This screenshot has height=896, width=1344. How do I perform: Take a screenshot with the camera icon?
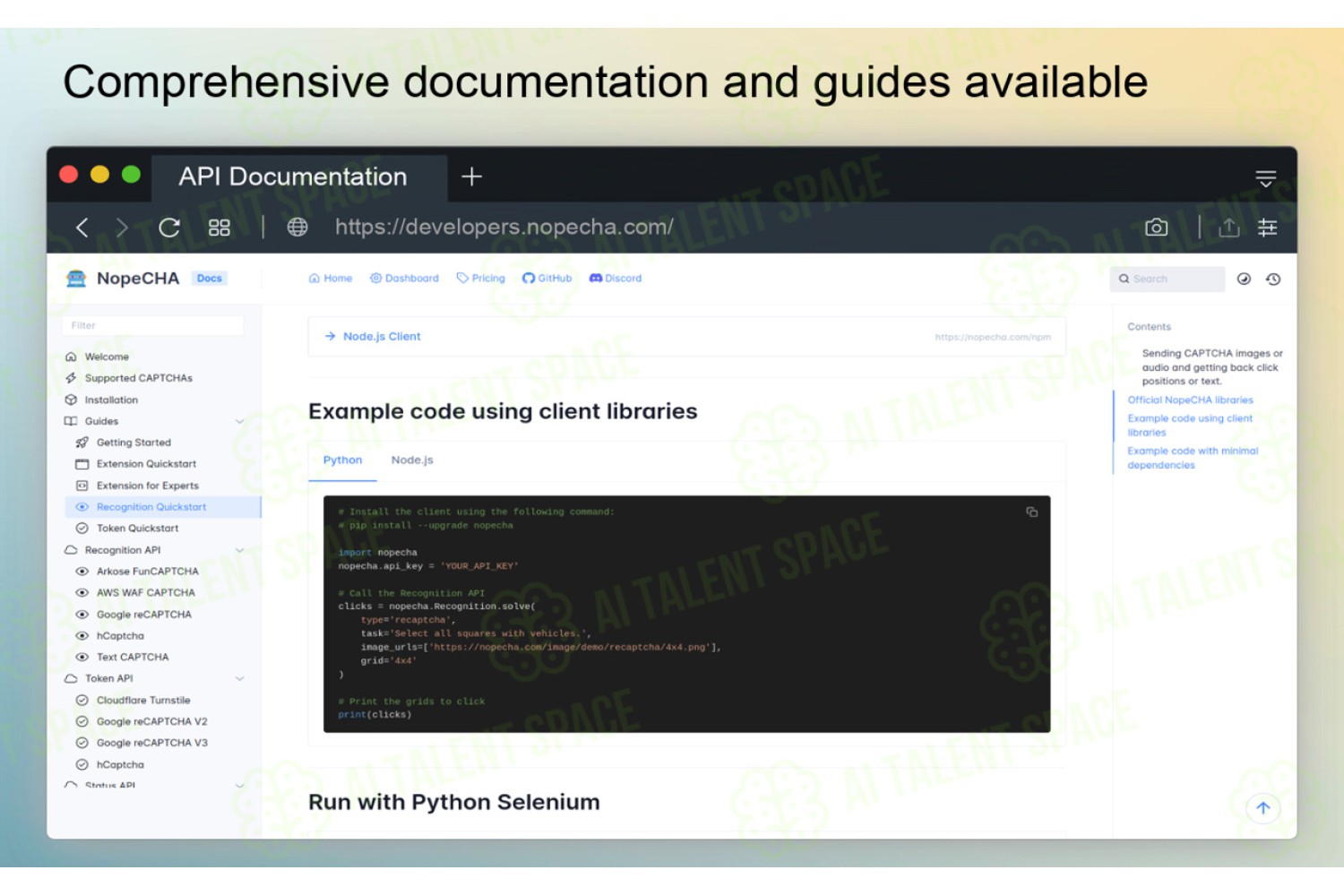coord(1157,228)
